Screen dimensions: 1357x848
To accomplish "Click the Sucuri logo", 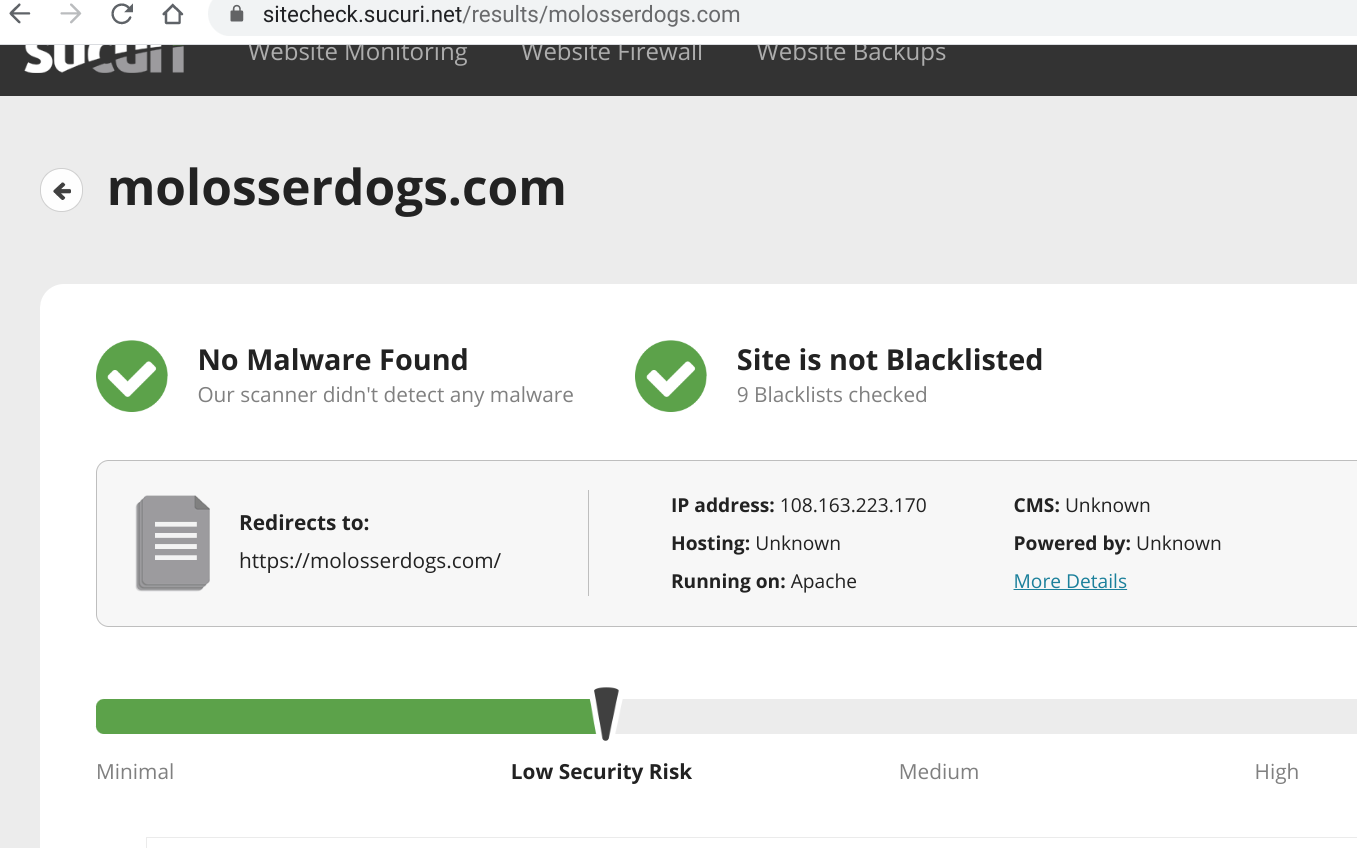I will pyautogui.click(x=105, y=56).
